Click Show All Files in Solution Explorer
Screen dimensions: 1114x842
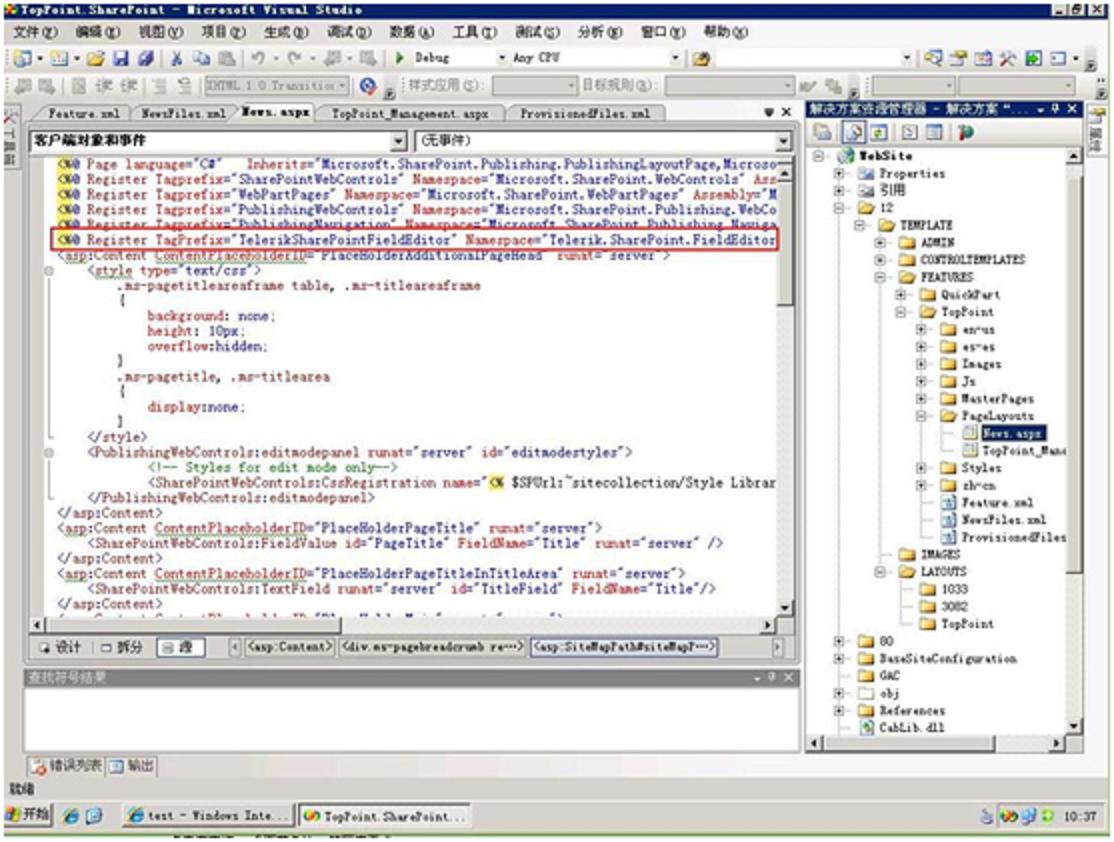[855, 132]
